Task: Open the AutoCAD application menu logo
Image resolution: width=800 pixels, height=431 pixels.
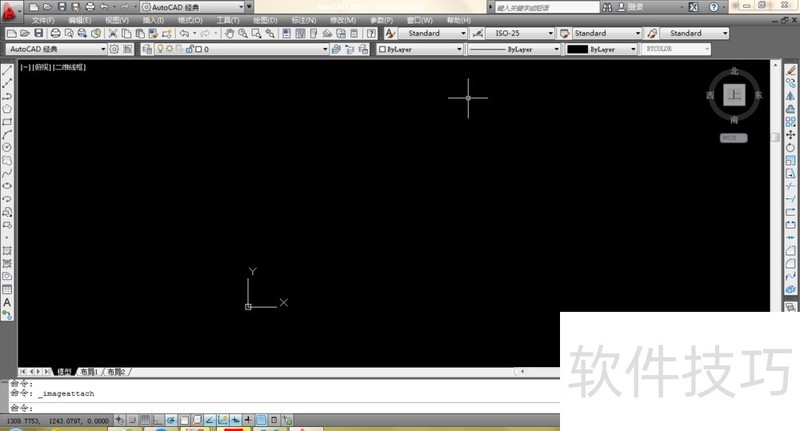Action: coord(9,11)
